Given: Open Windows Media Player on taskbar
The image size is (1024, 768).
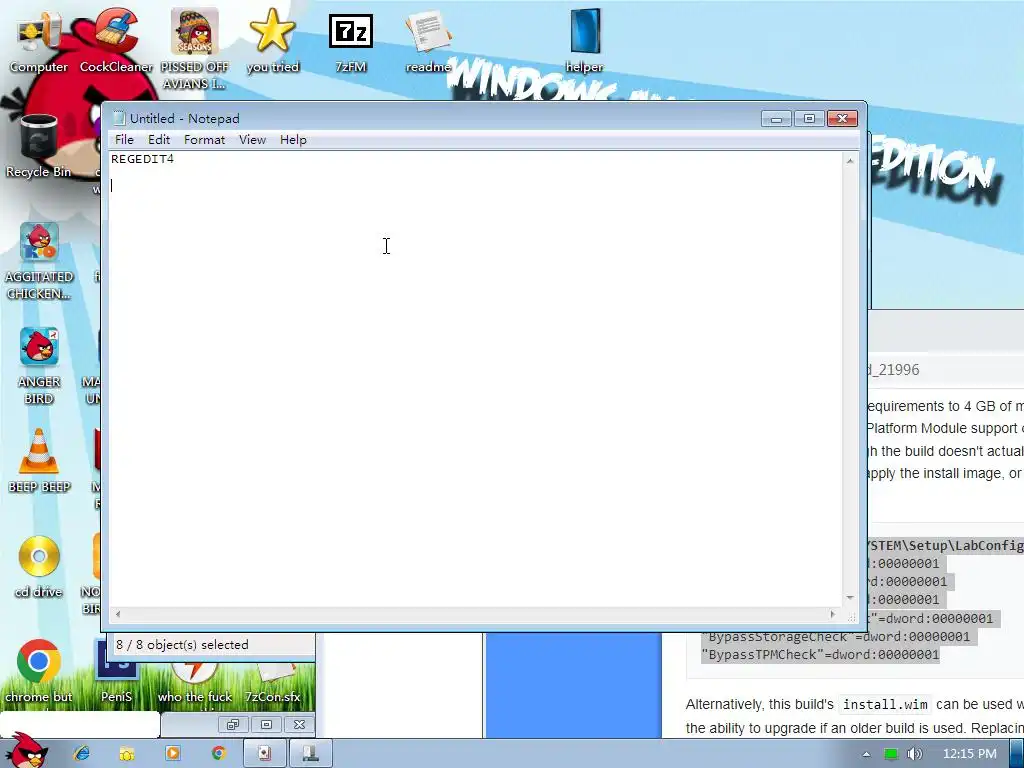Looking at the screenshot, I should pyautogui.click(x=172, y=753).
